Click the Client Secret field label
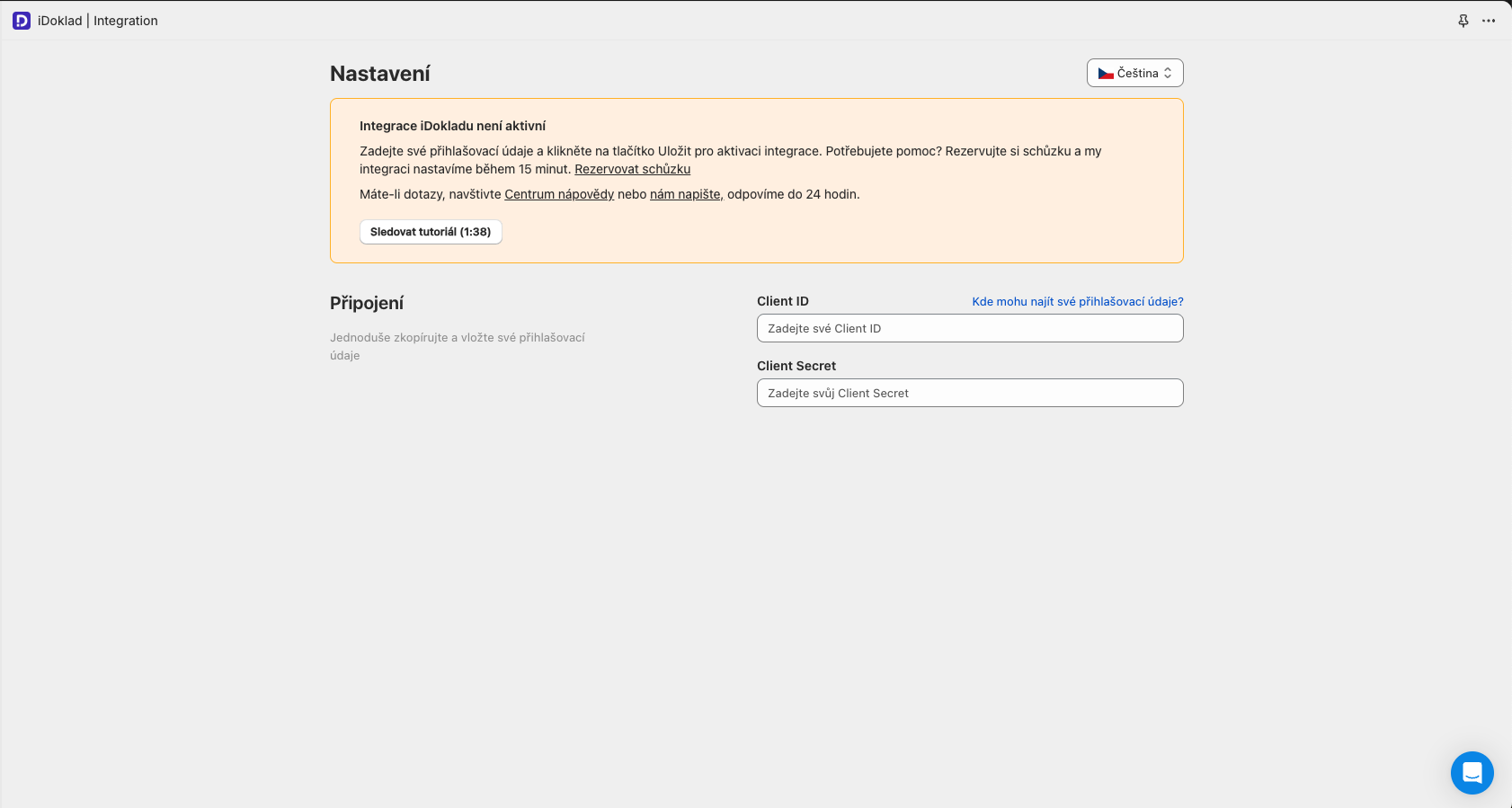The width and height of the screenshot is (1512, 808). click(x=796, y=366)
